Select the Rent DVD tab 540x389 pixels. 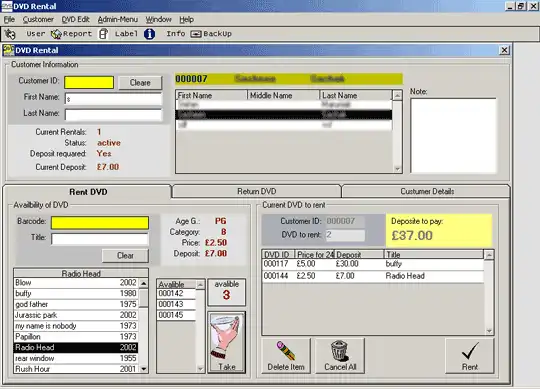point(88,192)
